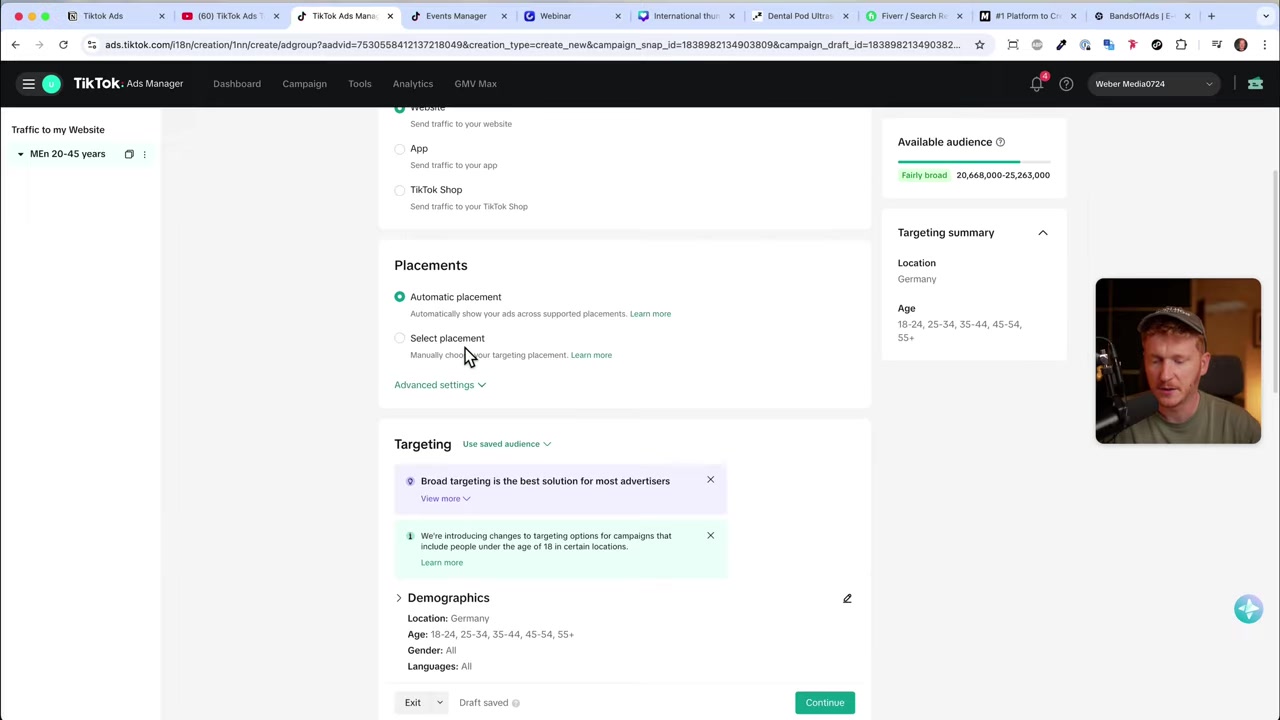
Task: Open Learn more for Select placement
Action: (591, 355)
